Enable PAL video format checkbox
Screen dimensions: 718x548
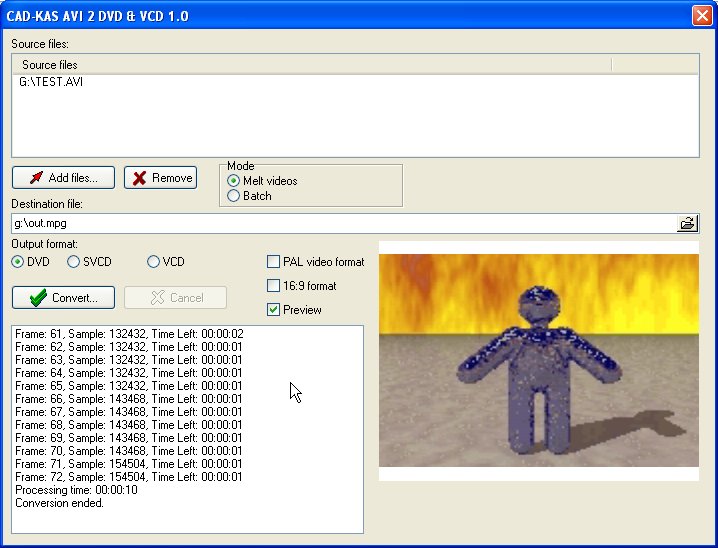274,262
